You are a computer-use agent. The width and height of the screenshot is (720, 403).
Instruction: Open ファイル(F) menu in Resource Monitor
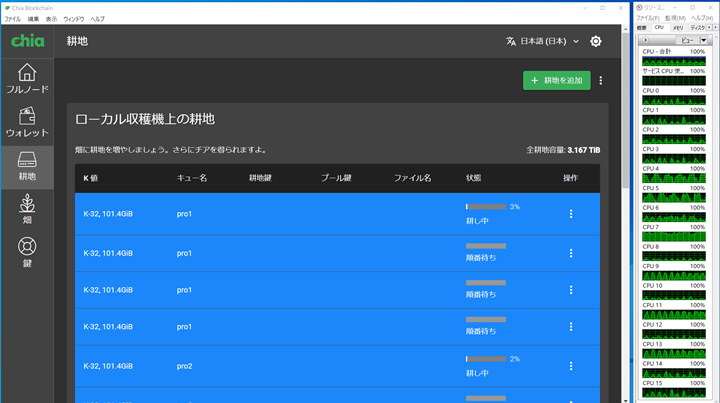(x=648, y=18)
